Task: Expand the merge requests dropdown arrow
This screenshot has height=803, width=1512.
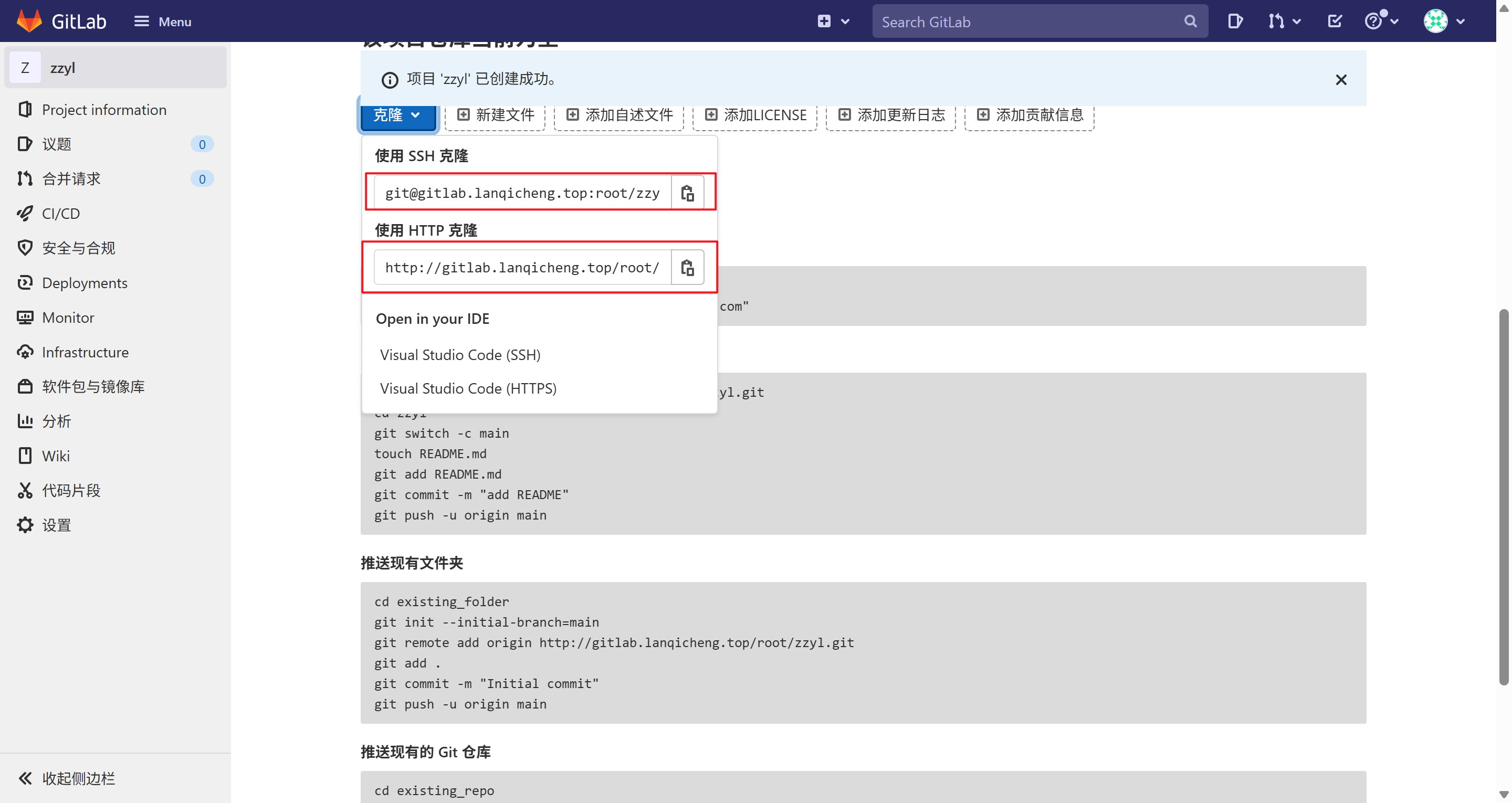Action: (1297, 22)
